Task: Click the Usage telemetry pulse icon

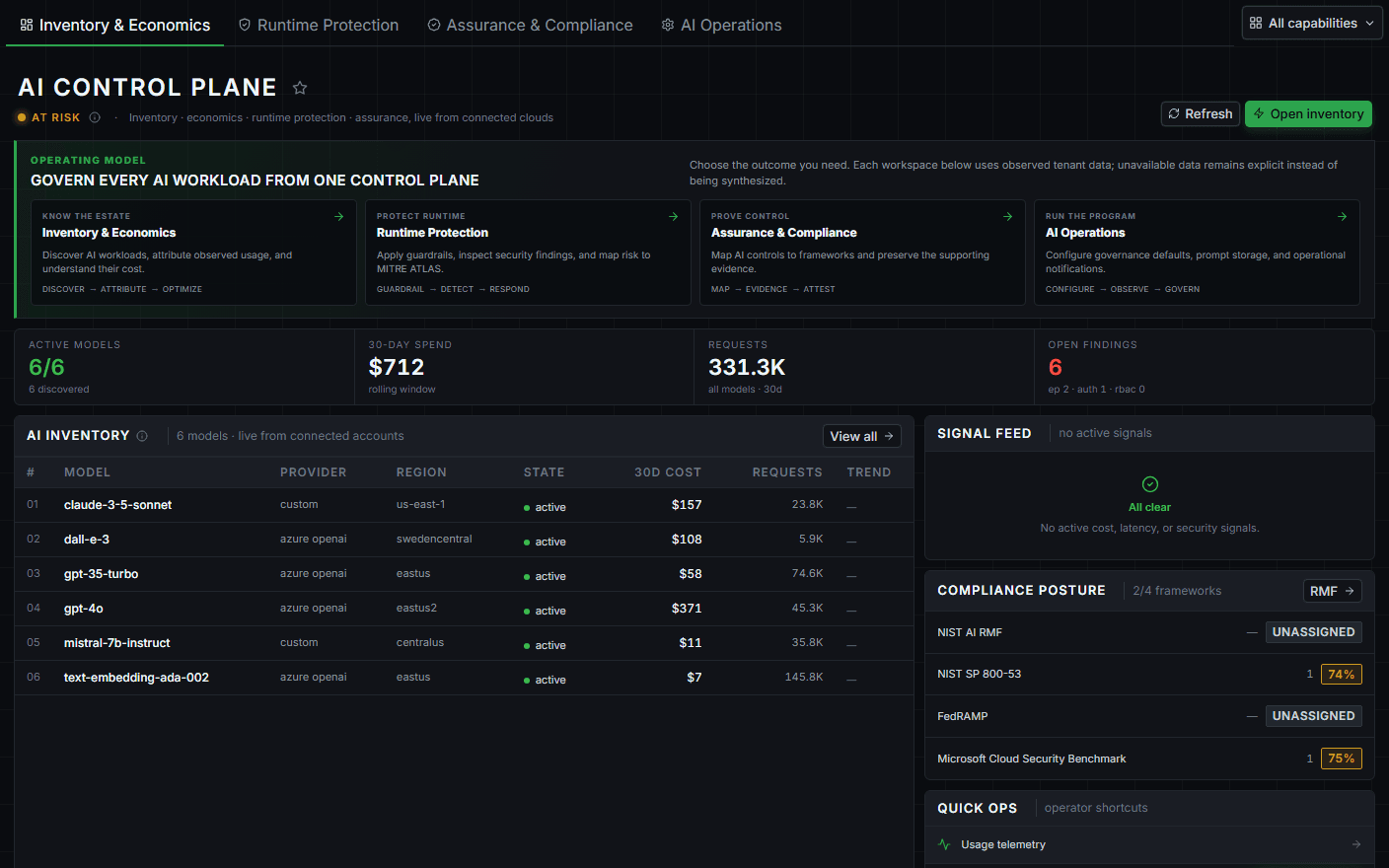Action: pyautogui.click(x=944, y=844)
